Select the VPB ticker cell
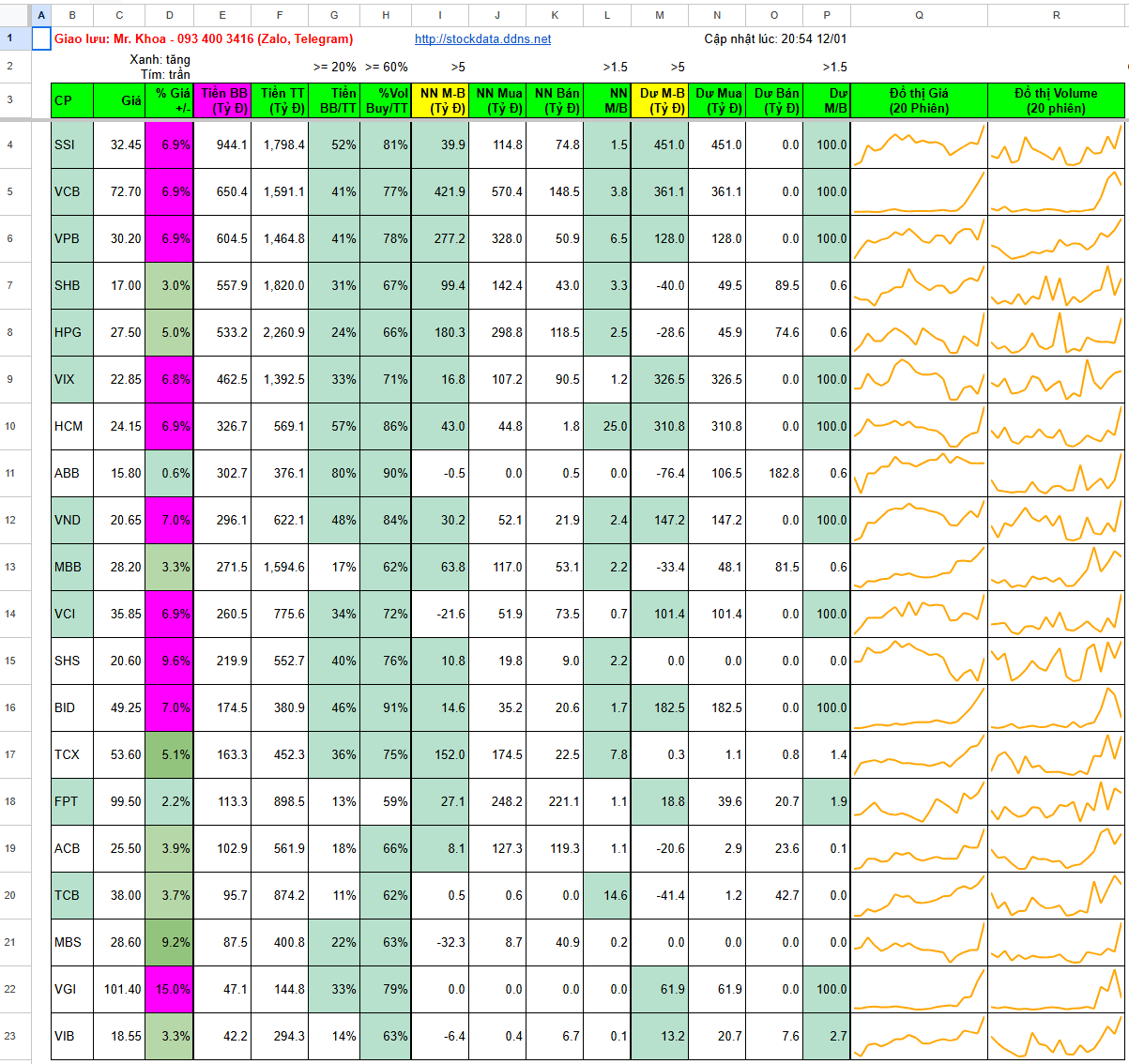 click(72, 238)
